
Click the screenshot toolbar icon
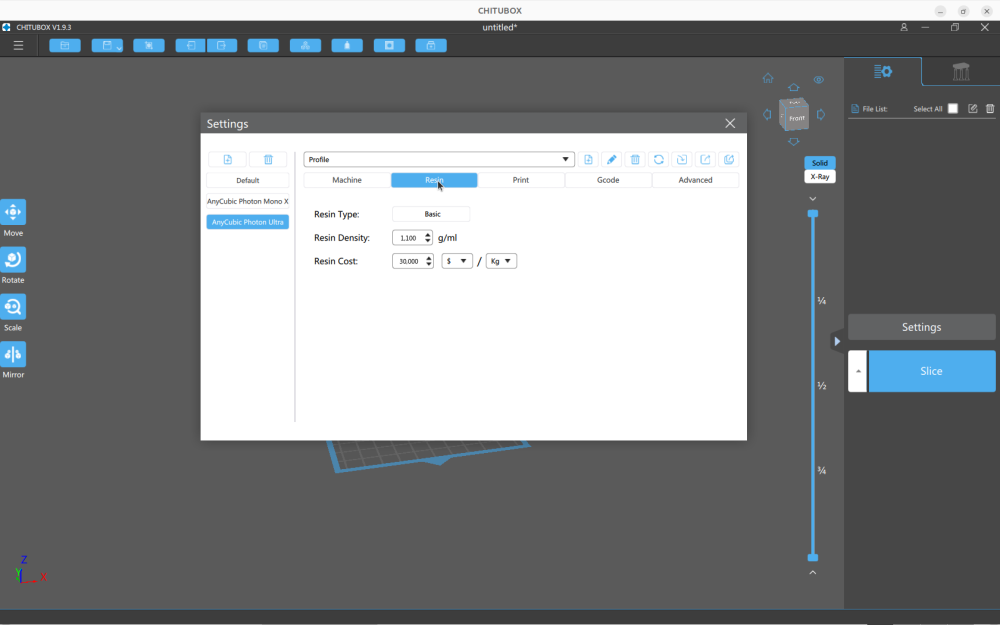click(x=149, y=45)
